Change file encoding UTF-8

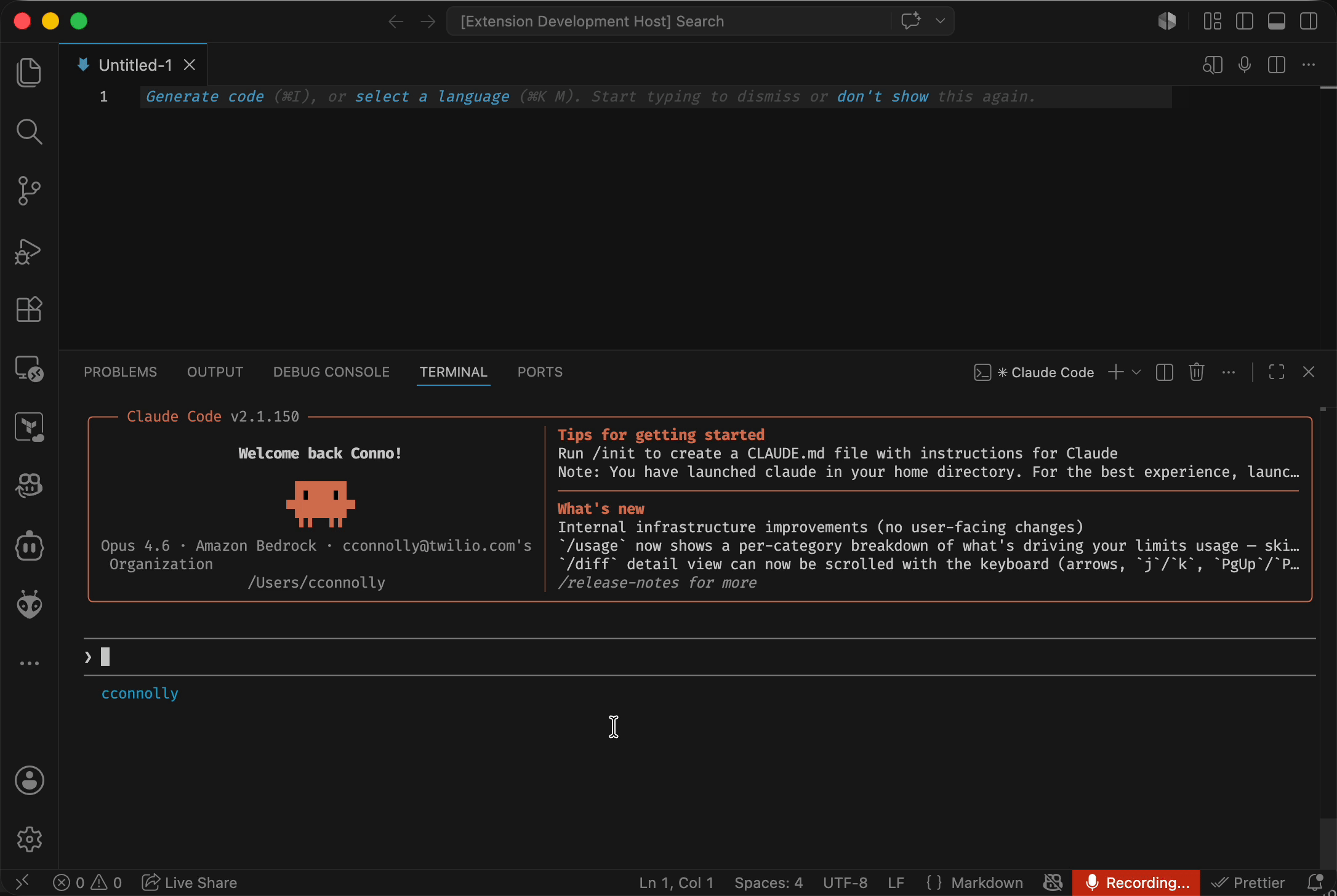pos(845,882)
